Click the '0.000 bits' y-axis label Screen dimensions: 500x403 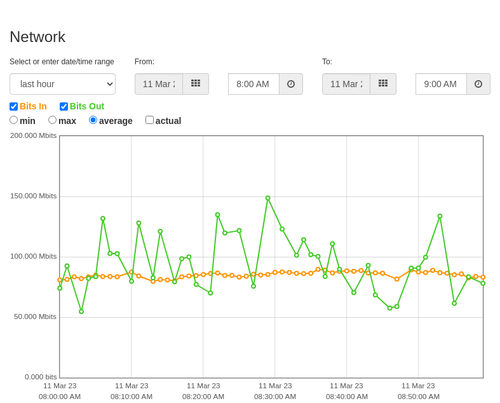(41, 377)
